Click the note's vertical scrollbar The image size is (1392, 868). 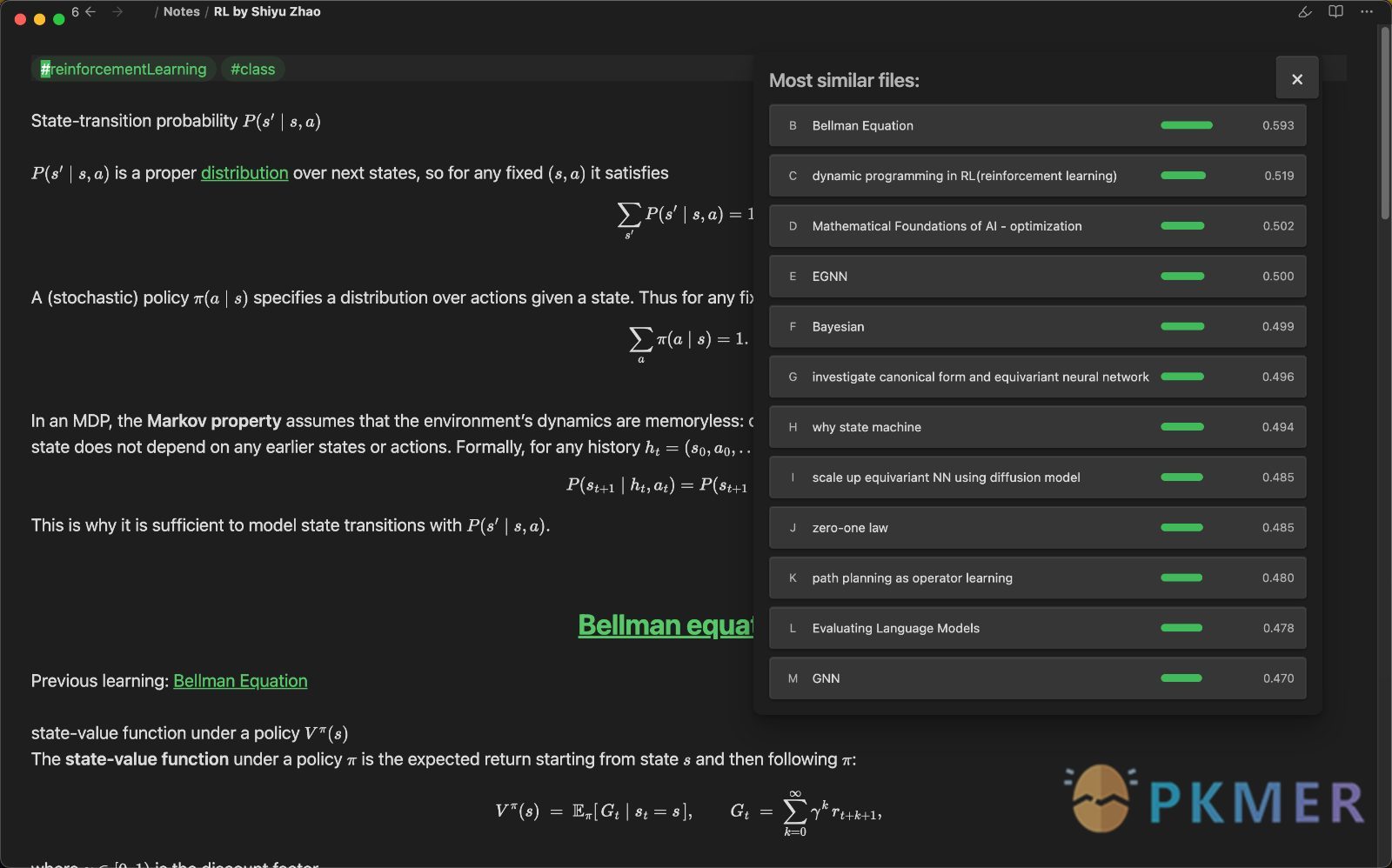1385,122
